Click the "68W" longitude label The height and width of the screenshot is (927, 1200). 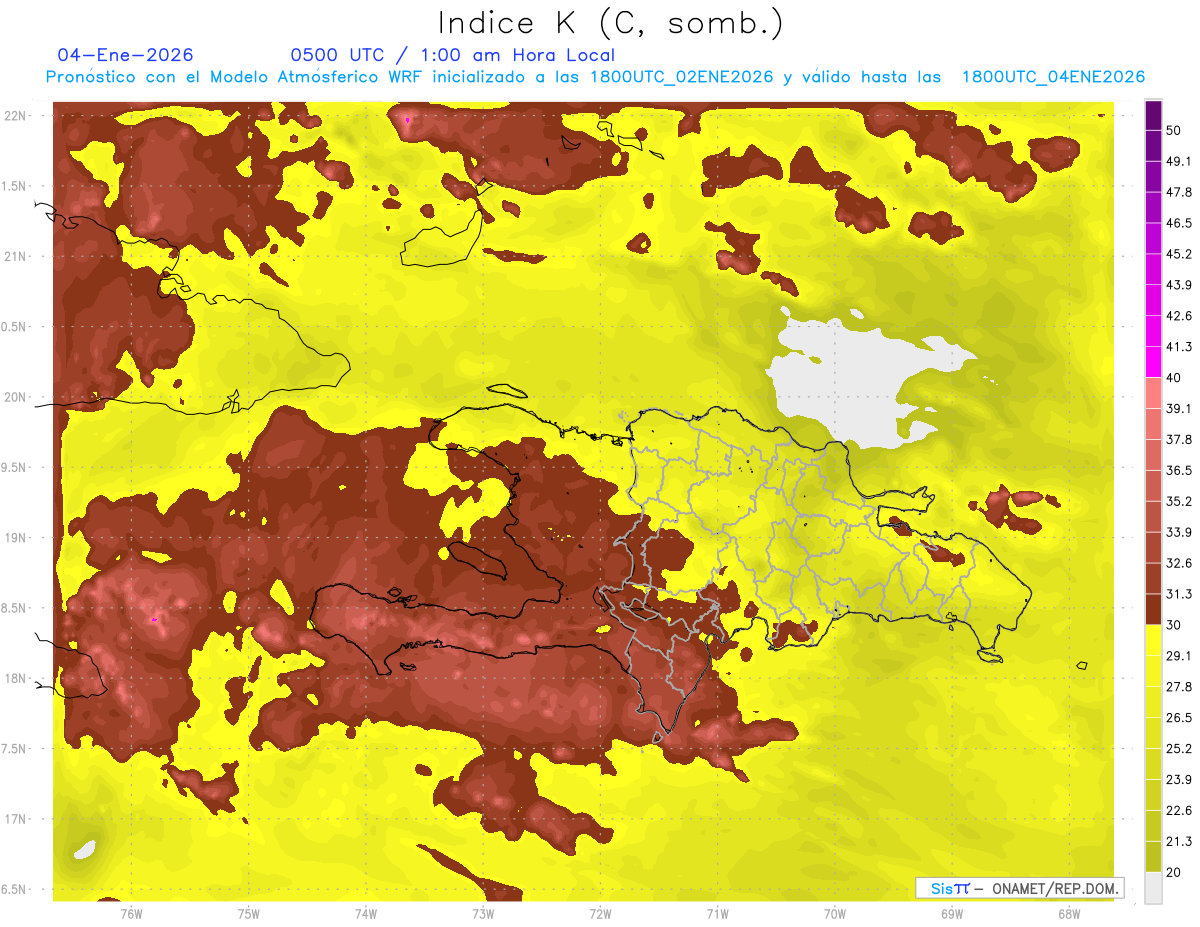(1068, 913)
